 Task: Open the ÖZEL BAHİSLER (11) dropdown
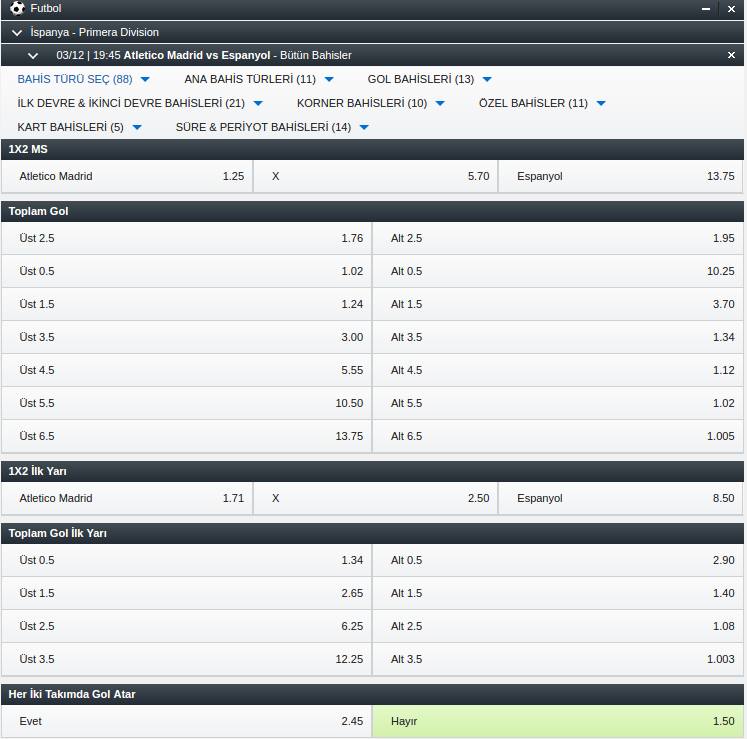coord(542,103)
